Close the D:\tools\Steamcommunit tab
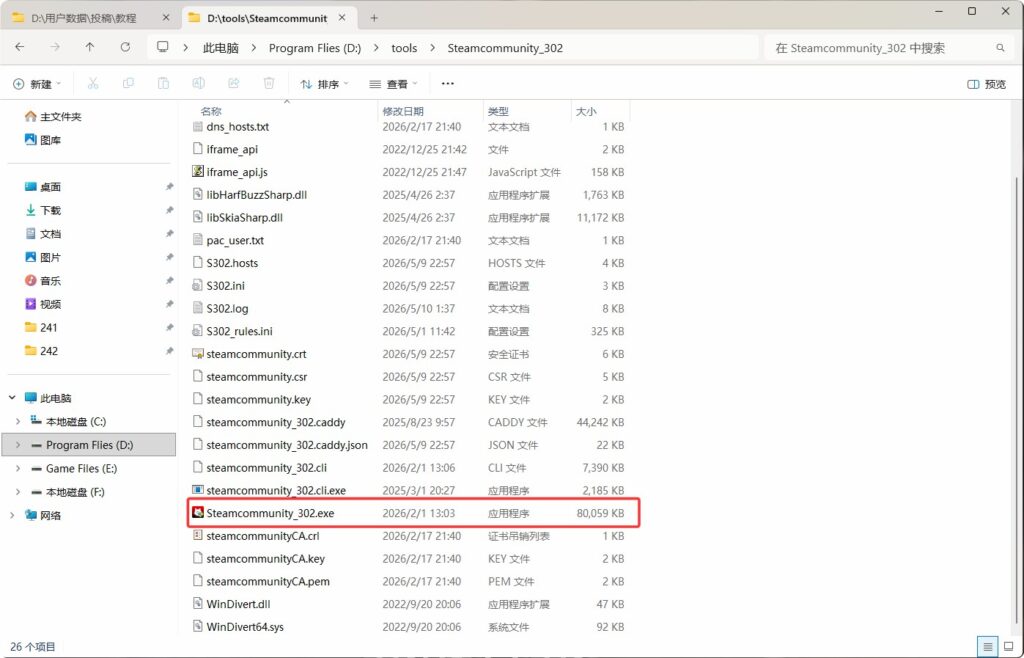1024x658 pixels. (x=343, y=18)
